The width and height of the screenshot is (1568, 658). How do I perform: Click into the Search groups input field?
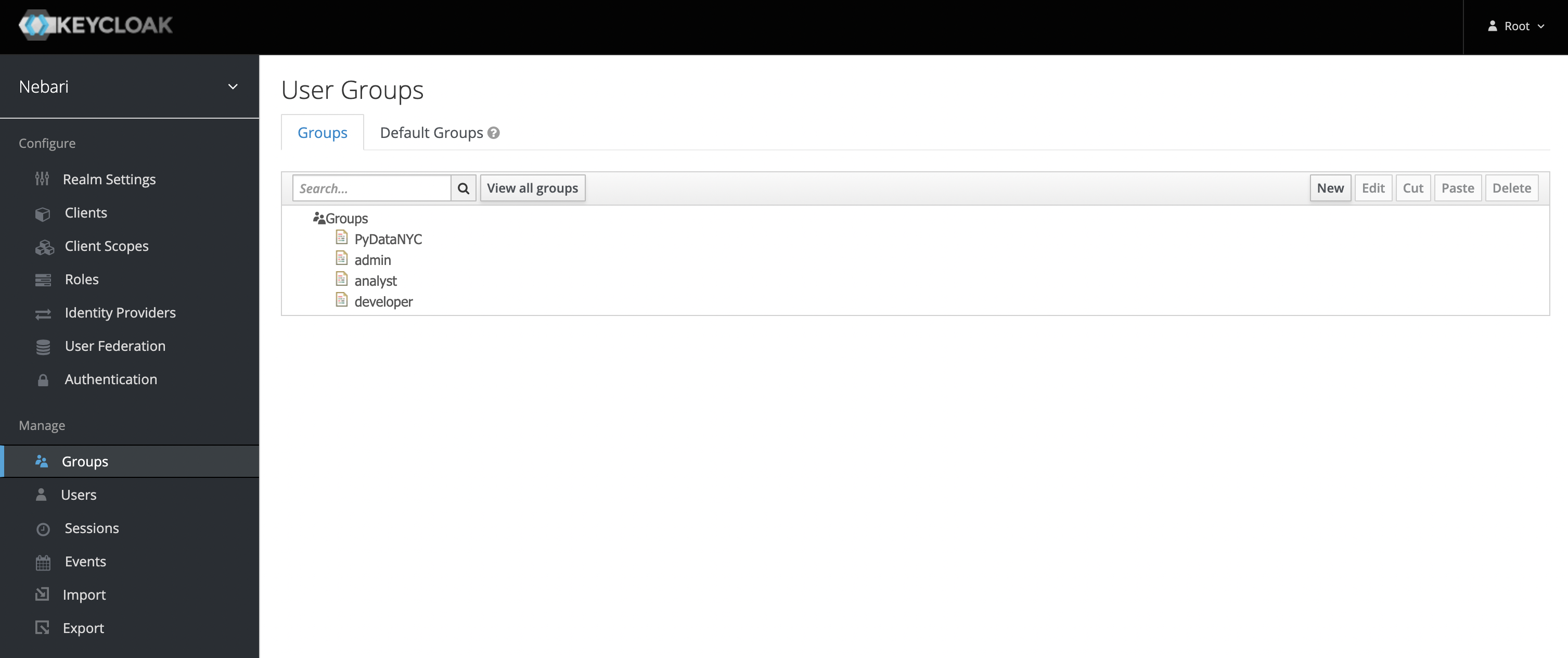372,187
